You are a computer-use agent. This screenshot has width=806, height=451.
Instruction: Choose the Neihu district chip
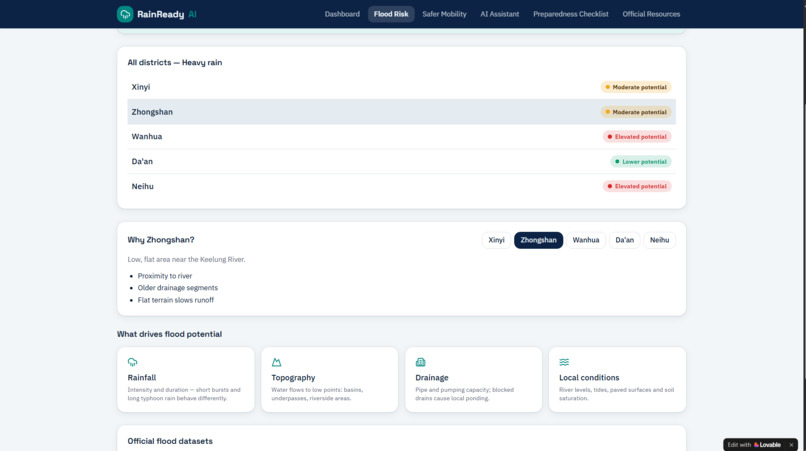(x=659, y=240)
